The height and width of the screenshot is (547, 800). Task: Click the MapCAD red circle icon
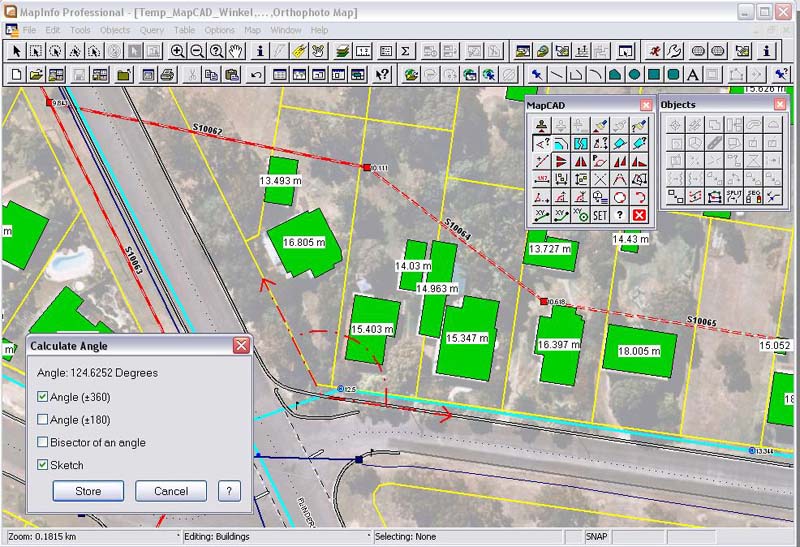pyautogui.click(x=619, y=197)
